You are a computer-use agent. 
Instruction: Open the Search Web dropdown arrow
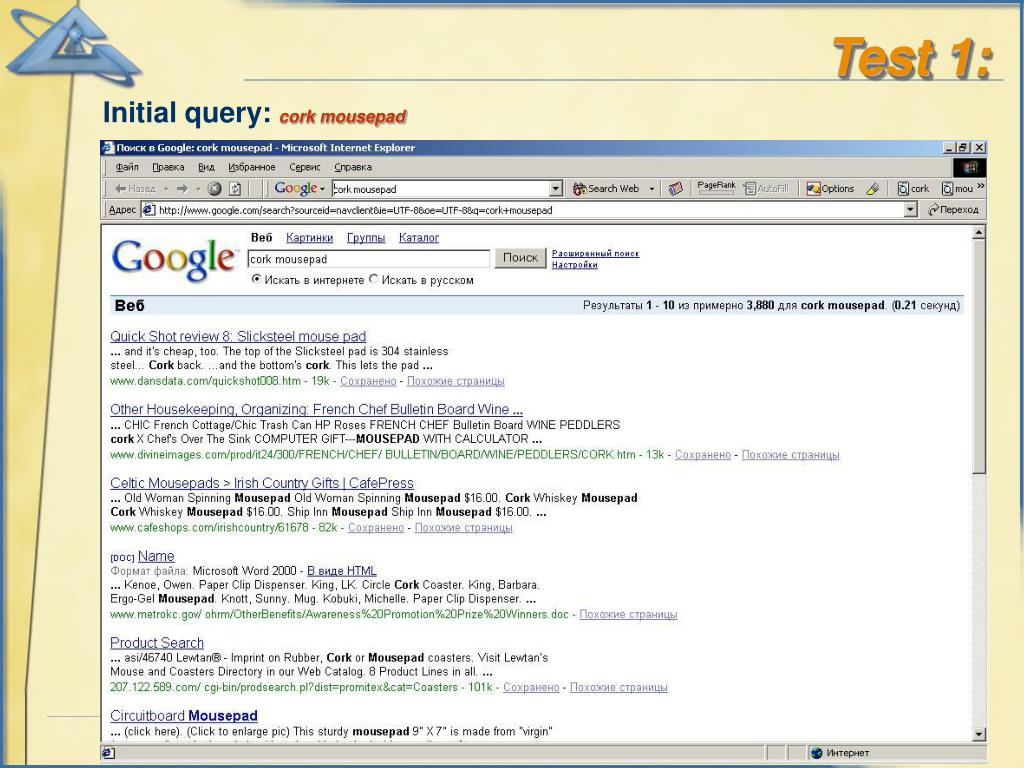tap(651, 189)
